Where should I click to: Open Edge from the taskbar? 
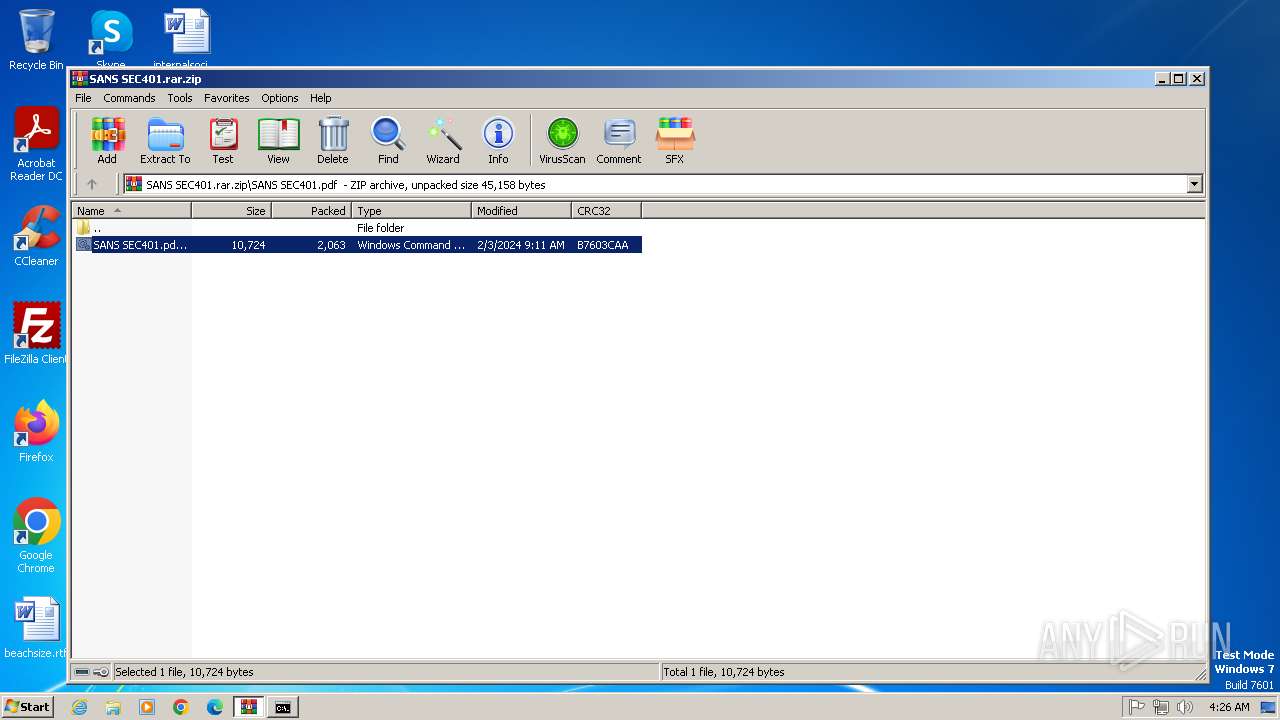click(215, 707)
